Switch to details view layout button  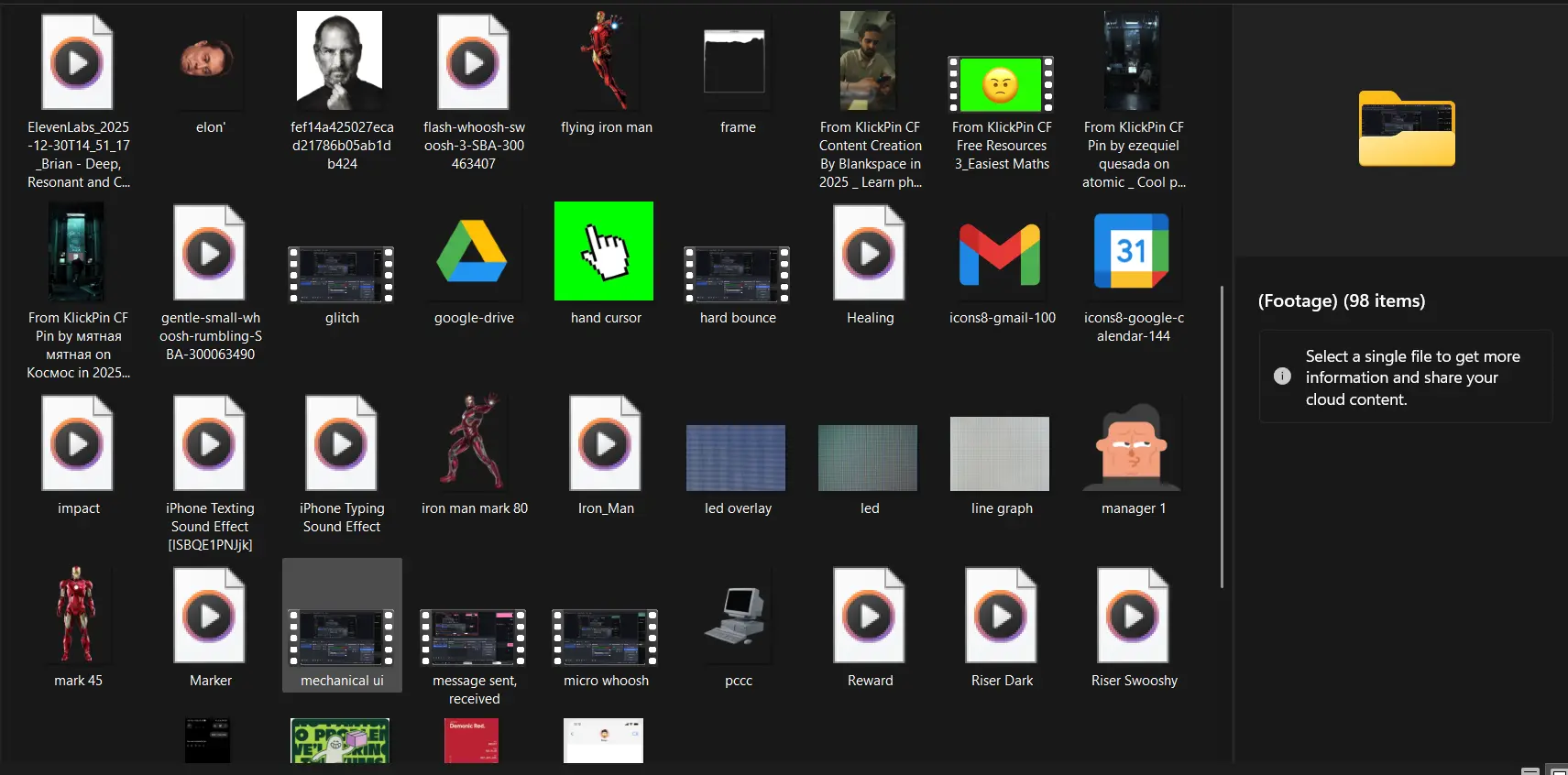(1530, 770)
